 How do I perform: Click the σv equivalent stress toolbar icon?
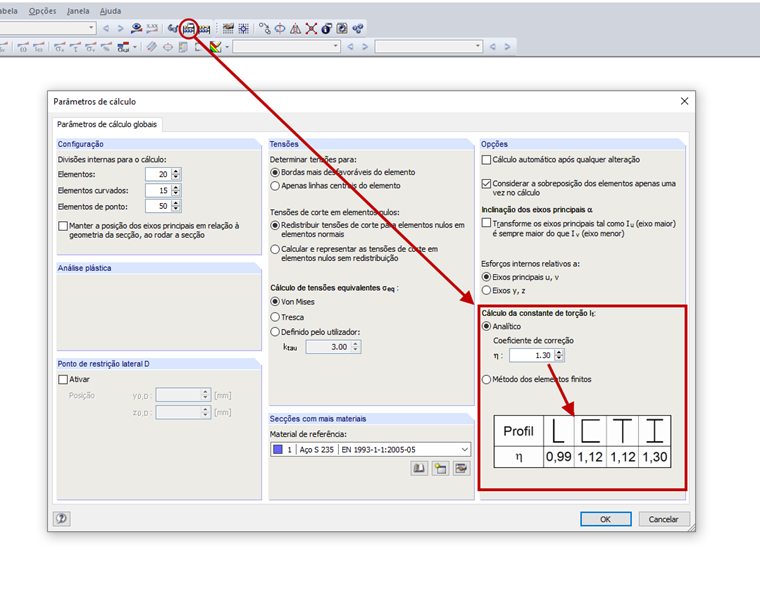91,47
